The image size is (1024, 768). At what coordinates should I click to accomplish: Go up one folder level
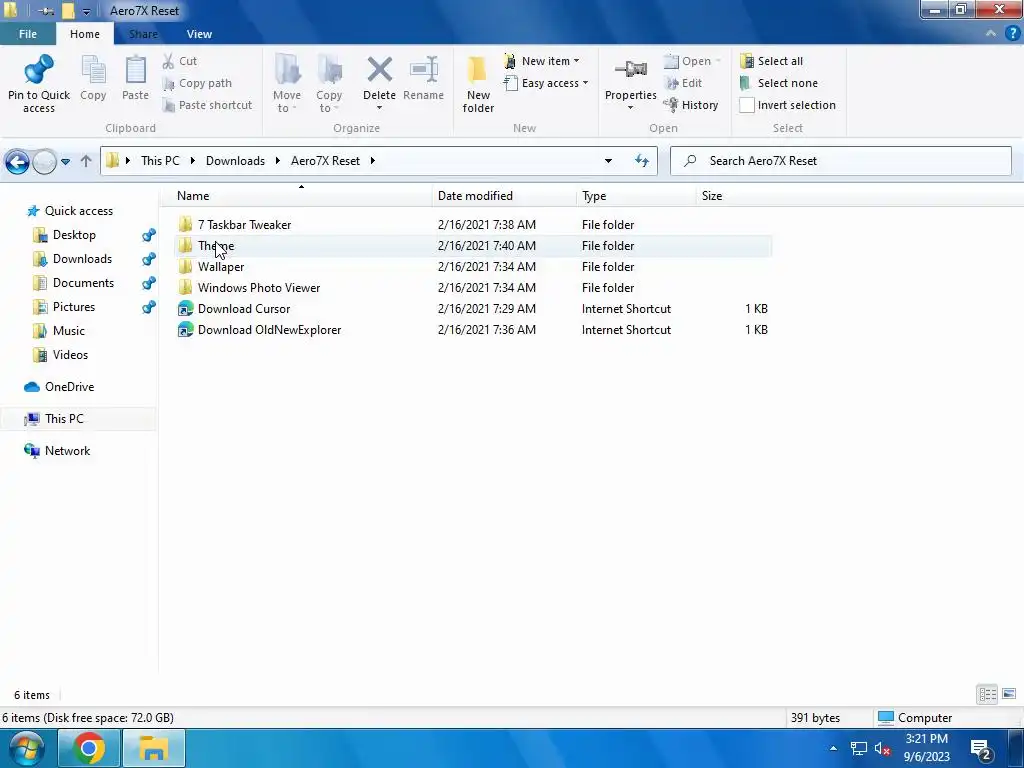pyautogui.click(x=86, y=161)
